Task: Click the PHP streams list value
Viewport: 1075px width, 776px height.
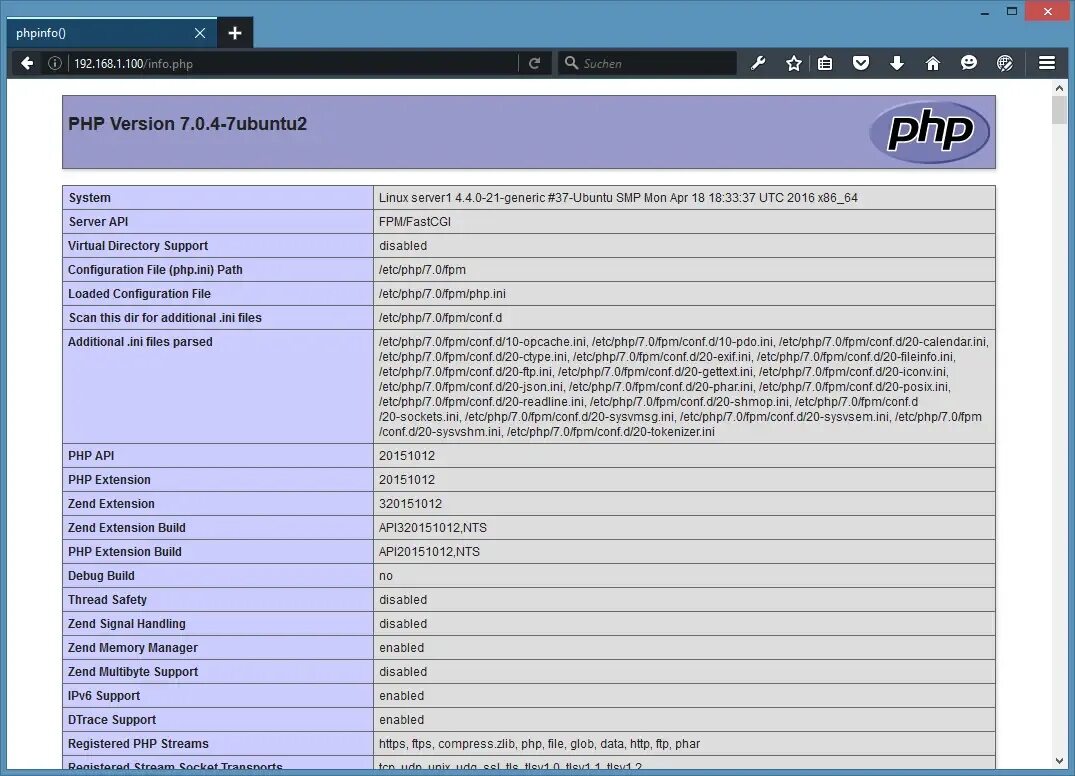Action: [540, 744]
